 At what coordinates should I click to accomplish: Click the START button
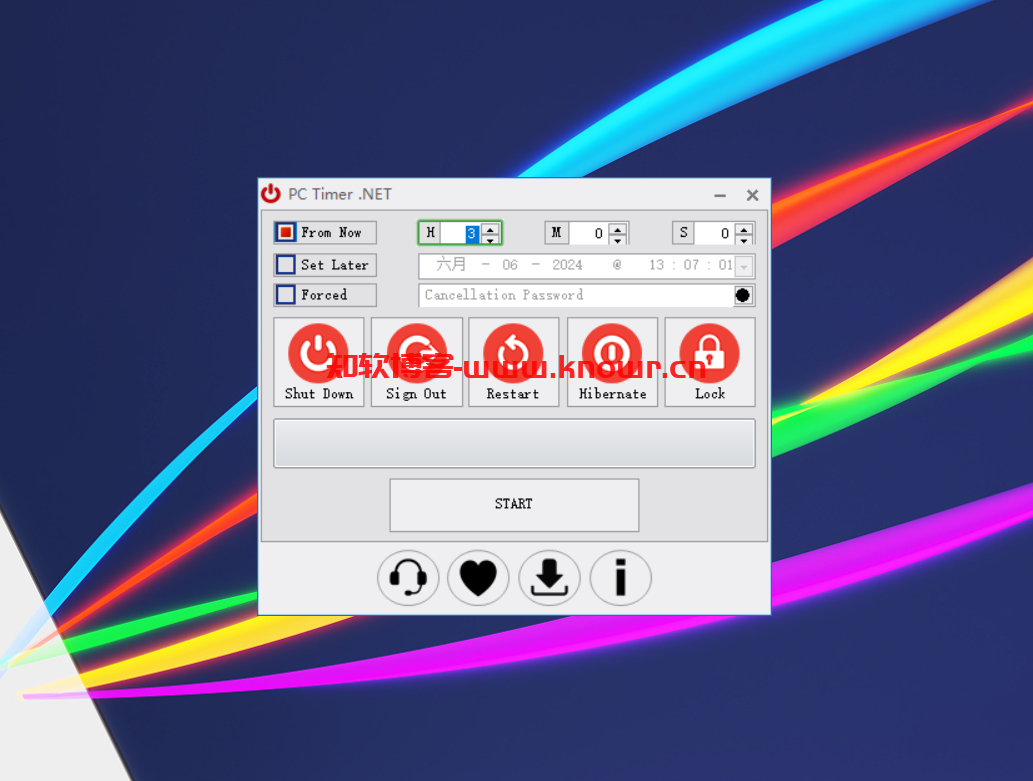[x=514, y=504]
